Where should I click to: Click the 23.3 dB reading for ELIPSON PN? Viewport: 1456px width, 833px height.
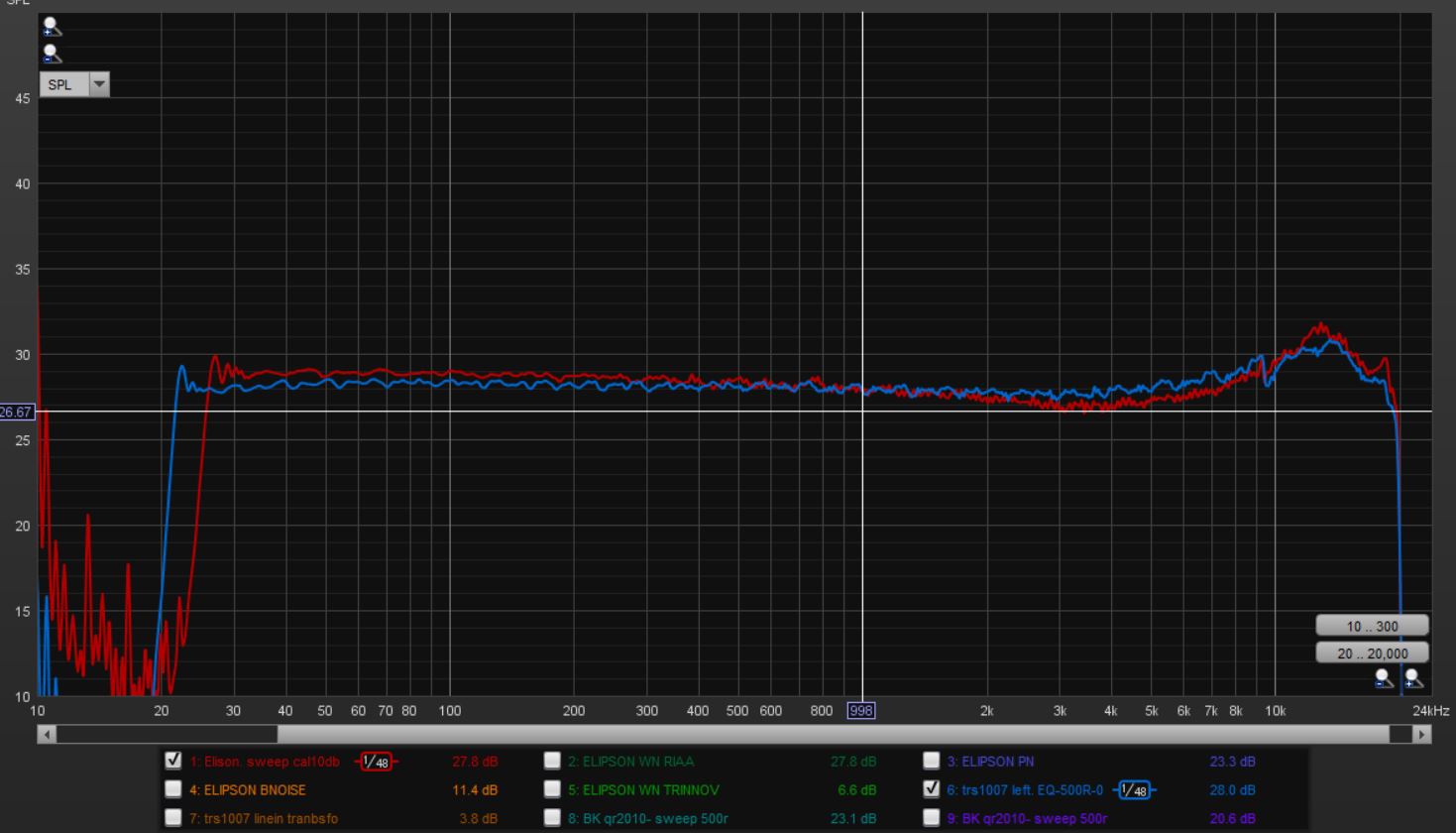[1232, 762]
